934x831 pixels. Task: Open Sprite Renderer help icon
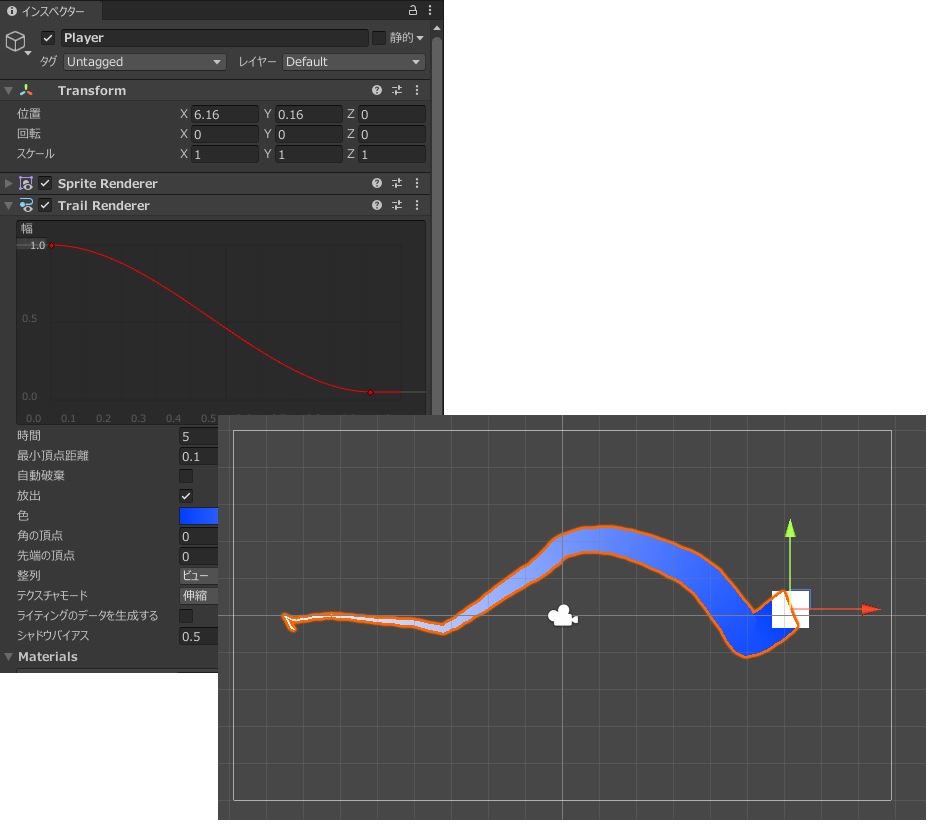click(x=379, y=184)
